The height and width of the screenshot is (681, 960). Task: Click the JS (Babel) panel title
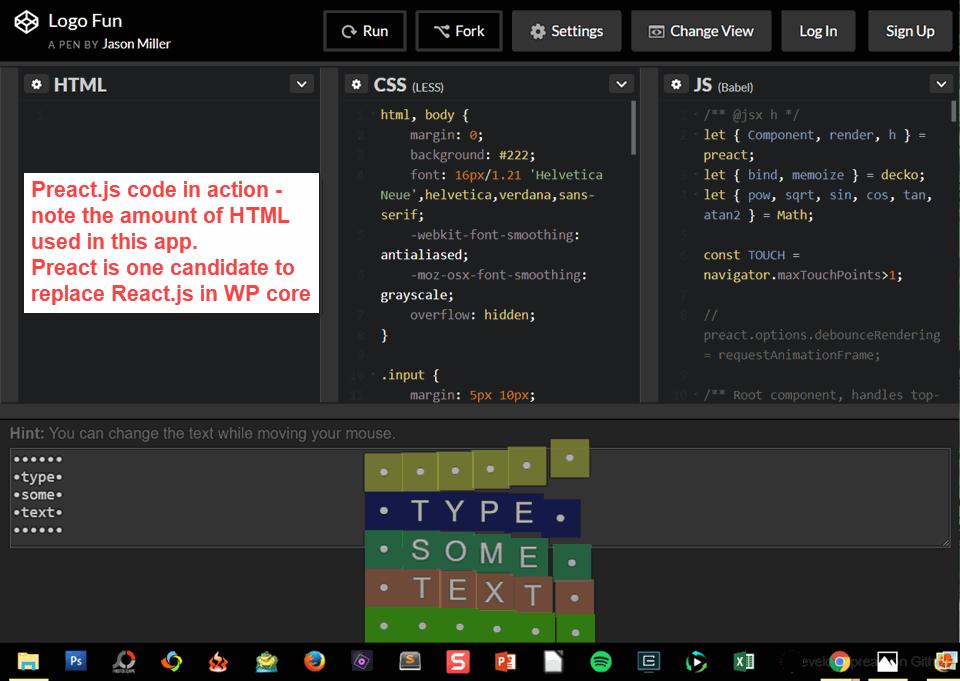pyautogui.click(x=724, y=85)
